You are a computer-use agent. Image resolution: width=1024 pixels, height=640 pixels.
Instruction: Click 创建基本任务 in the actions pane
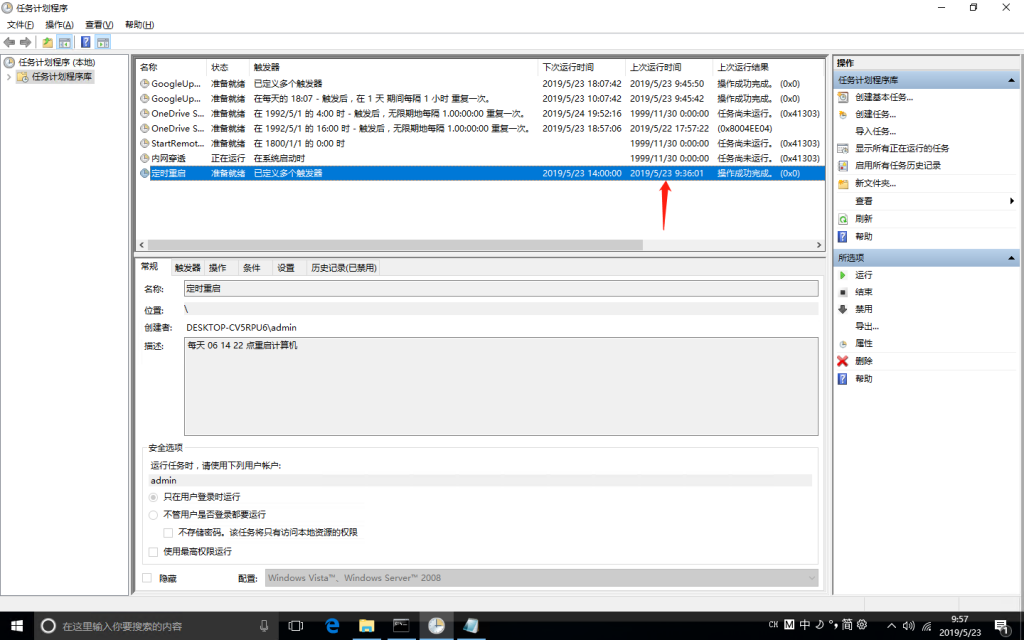pyautogui.click(x=884, y=97)
